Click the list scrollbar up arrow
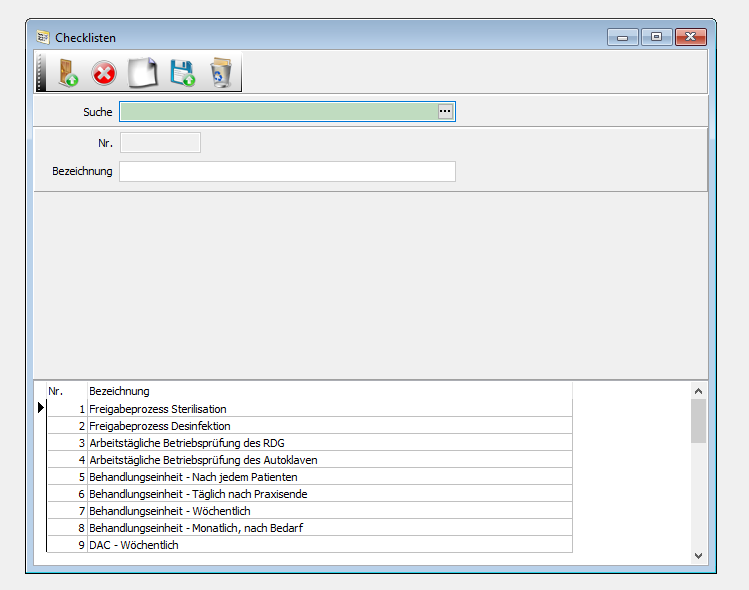 [x=698, y=391]
